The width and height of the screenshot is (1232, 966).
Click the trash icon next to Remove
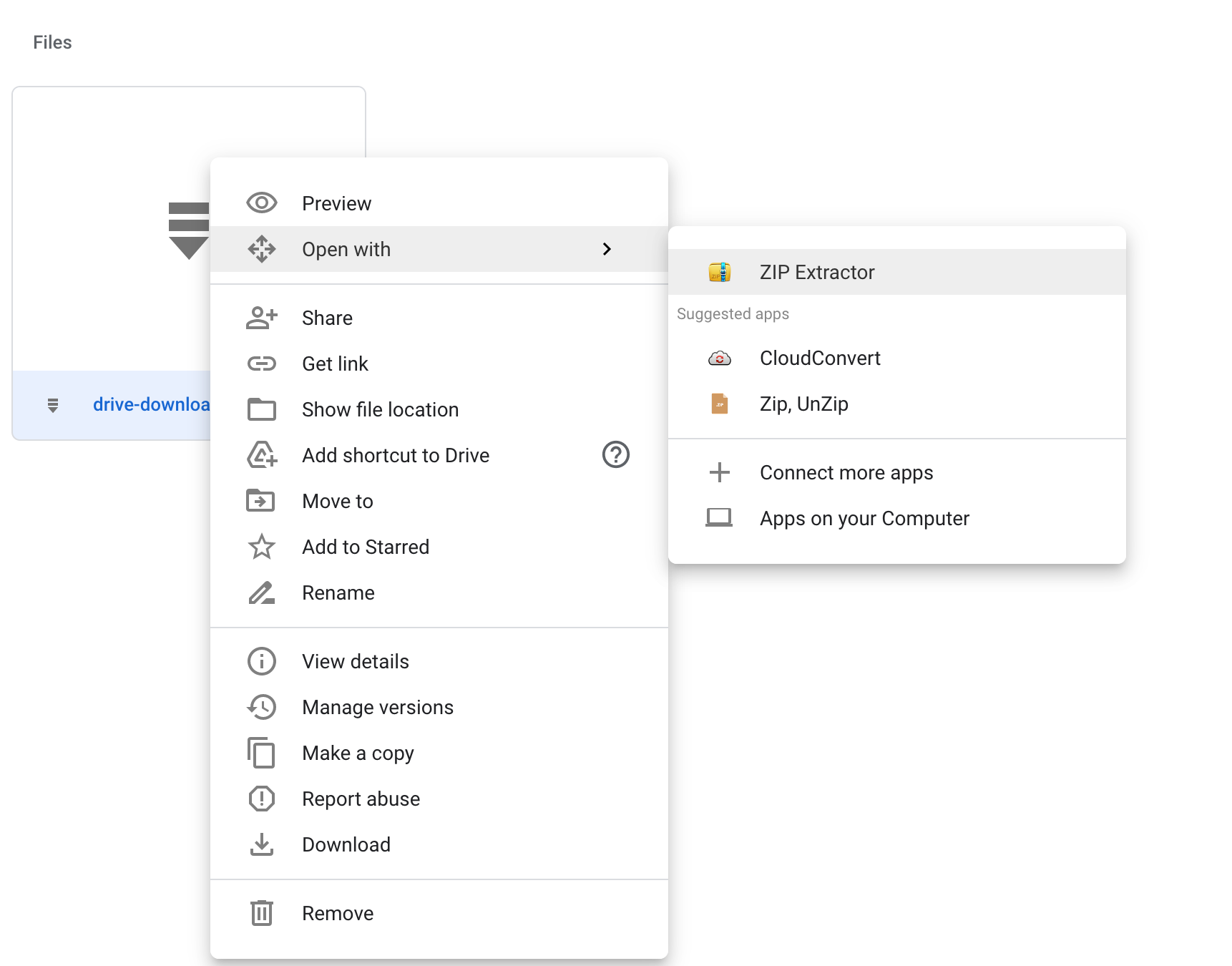pos(262,913)
